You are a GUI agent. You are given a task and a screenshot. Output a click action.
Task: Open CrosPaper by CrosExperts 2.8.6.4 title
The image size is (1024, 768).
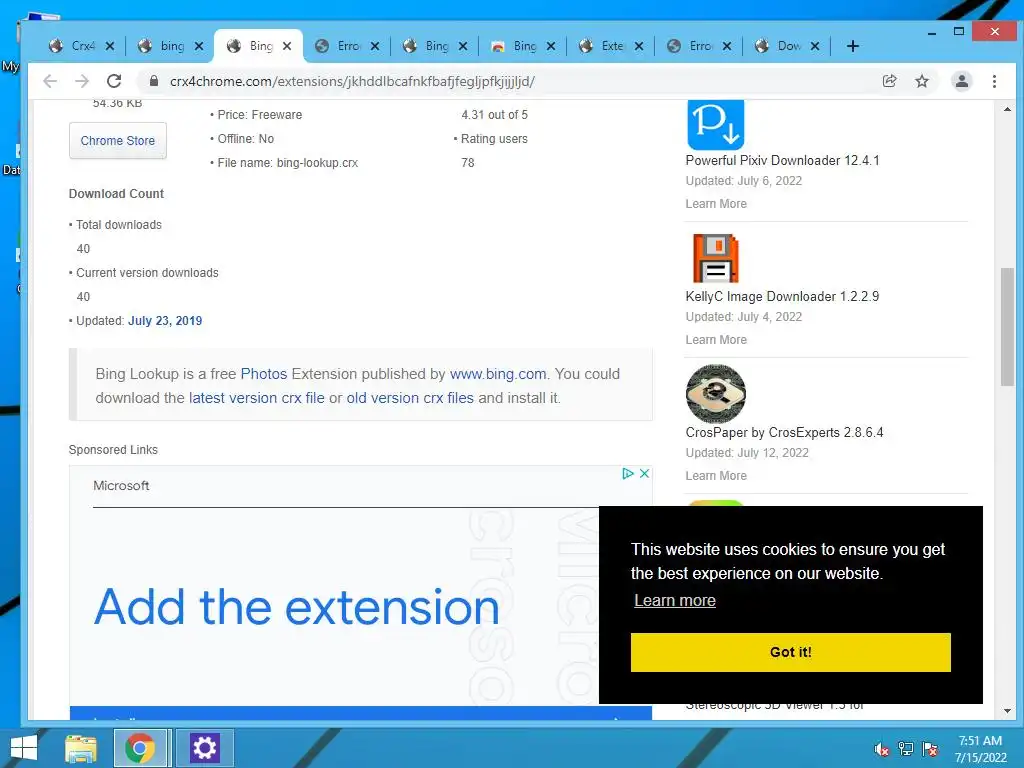pyautogui.click(x=784, y=432)
